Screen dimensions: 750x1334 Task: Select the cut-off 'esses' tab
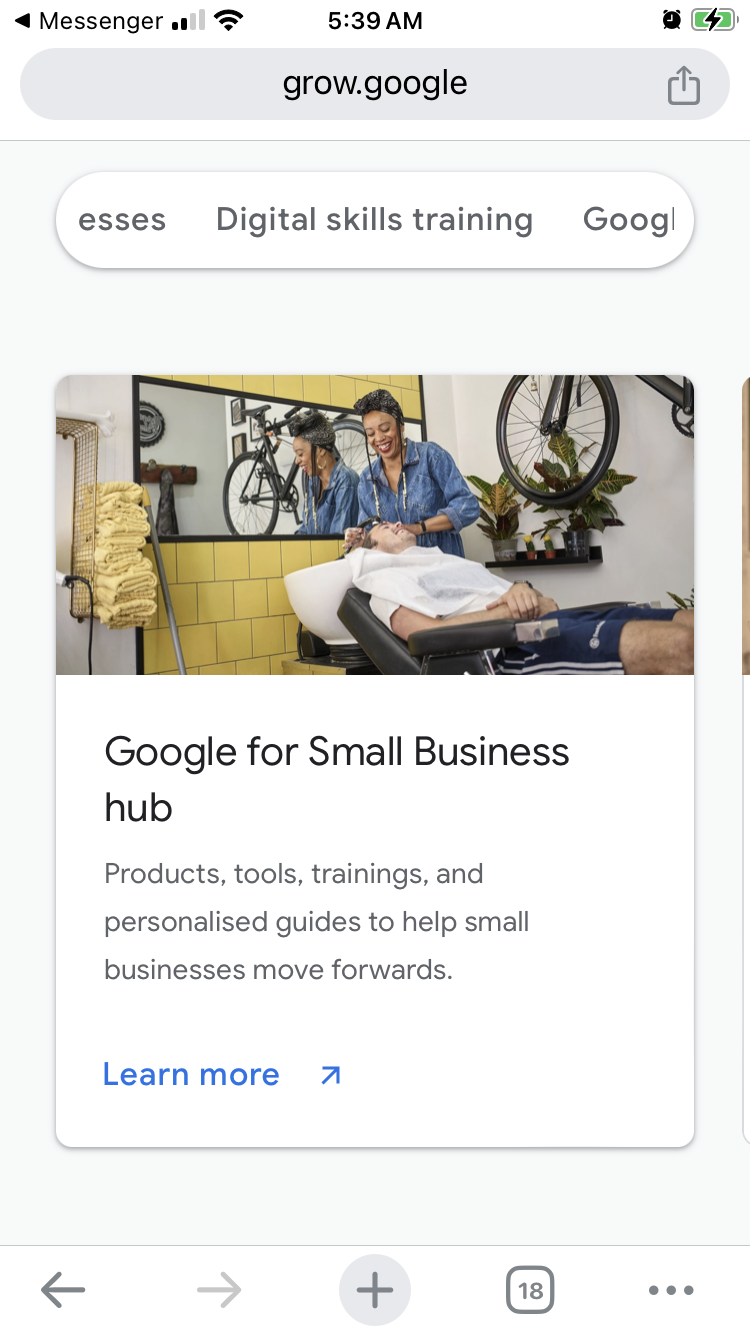coord(122,219)
